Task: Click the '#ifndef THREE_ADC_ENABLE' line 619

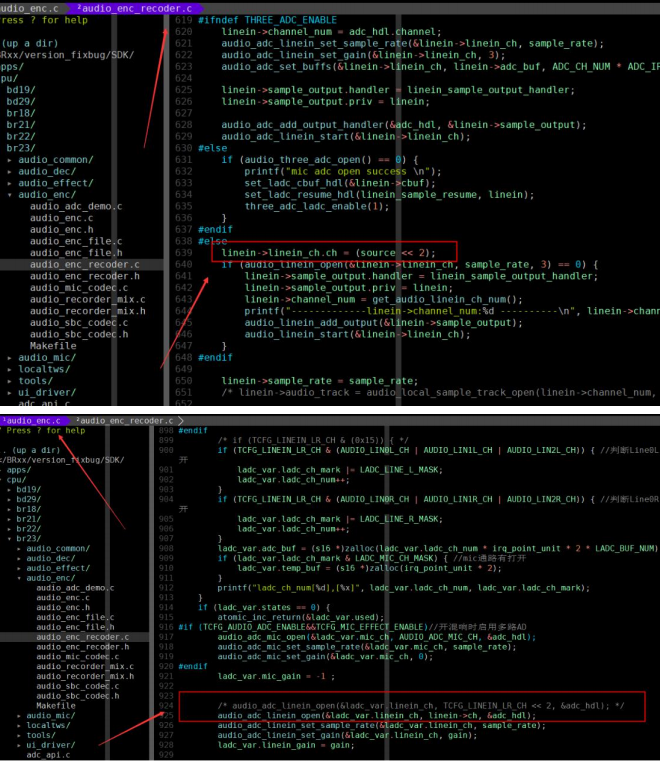Action: click(x=267, y=20)
